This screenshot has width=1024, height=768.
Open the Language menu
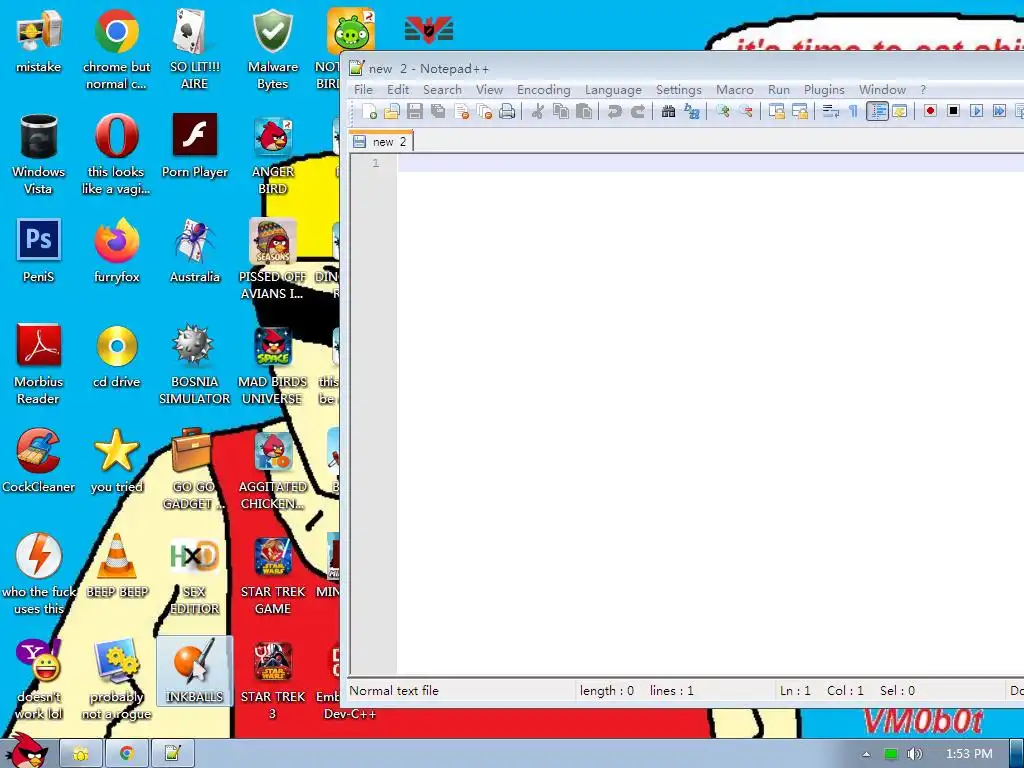(x=613, y=89)
